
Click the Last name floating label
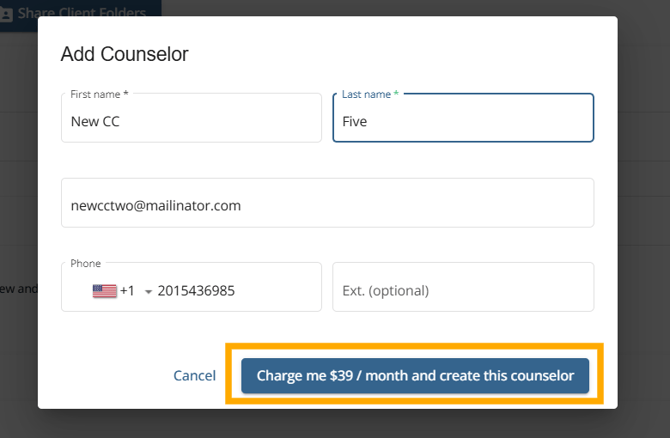(x=366, y=94)
